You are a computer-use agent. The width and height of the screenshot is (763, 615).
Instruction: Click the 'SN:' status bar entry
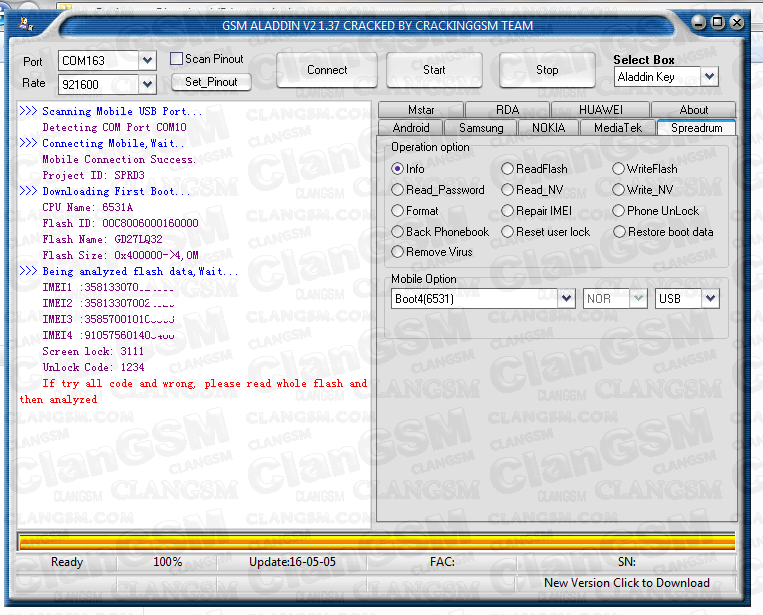pos(627,562)
